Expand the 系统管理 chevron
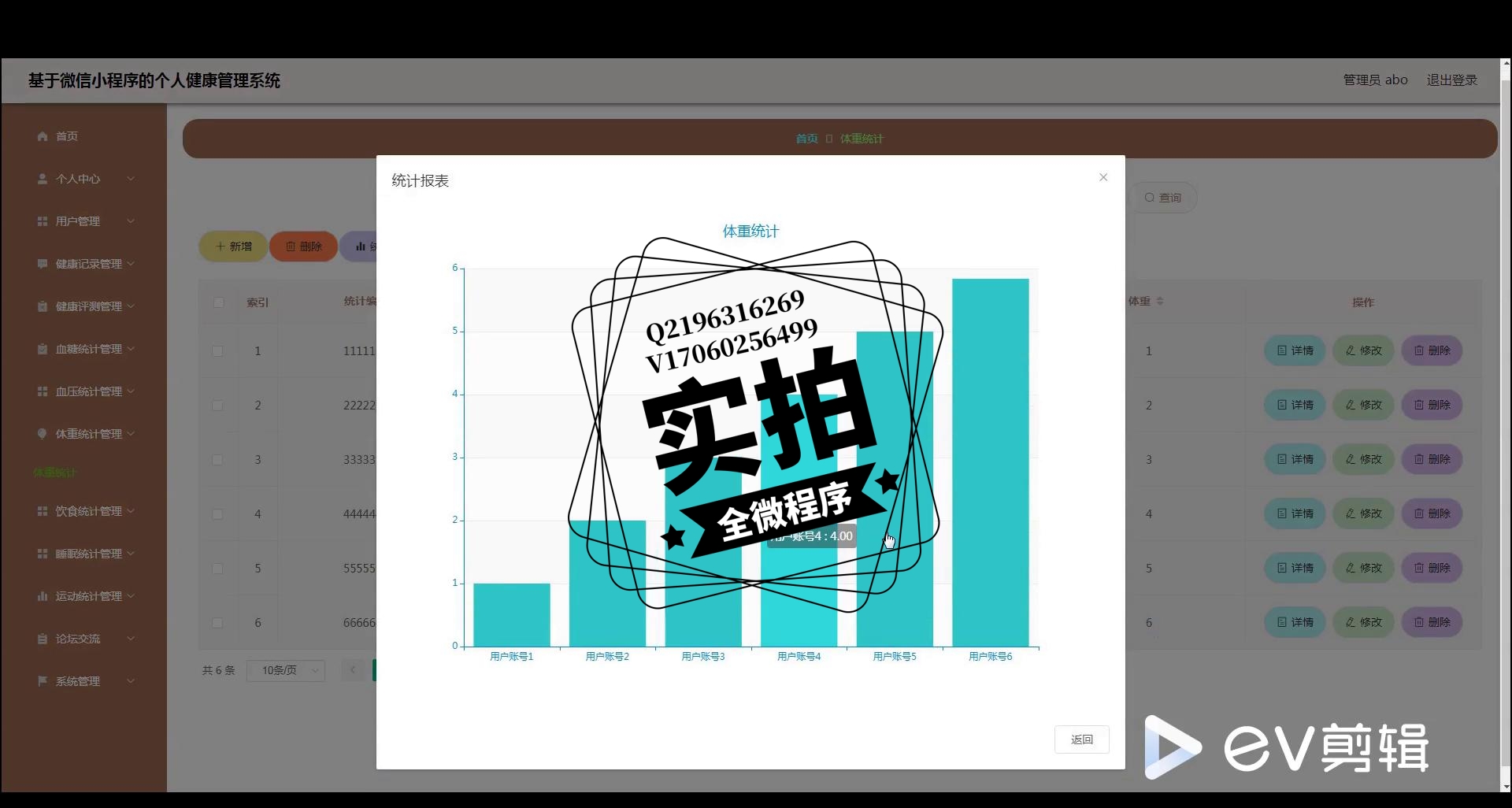 tap(131, 681)
